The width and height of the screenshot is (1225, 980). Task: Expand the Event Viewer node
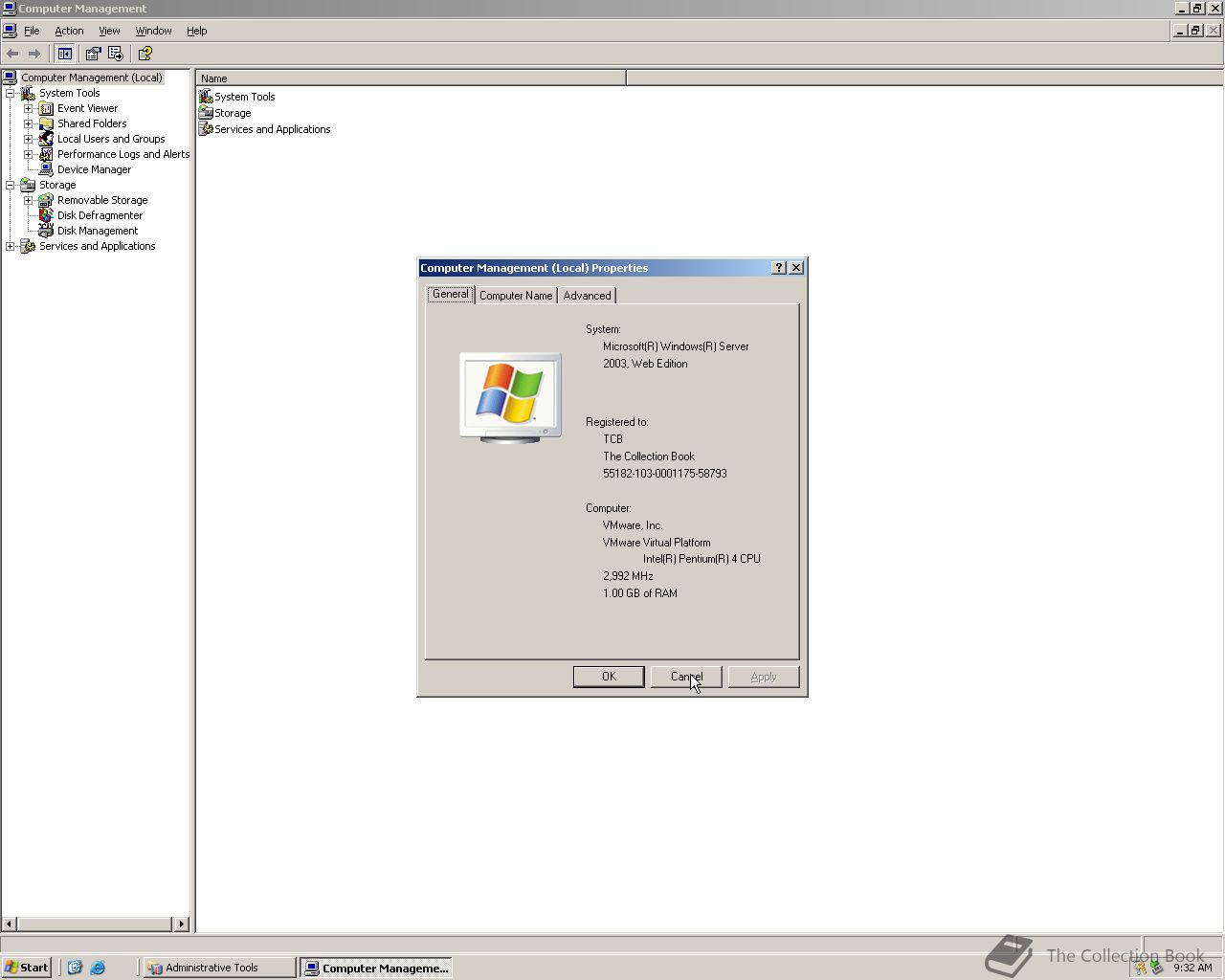(29, 108)
